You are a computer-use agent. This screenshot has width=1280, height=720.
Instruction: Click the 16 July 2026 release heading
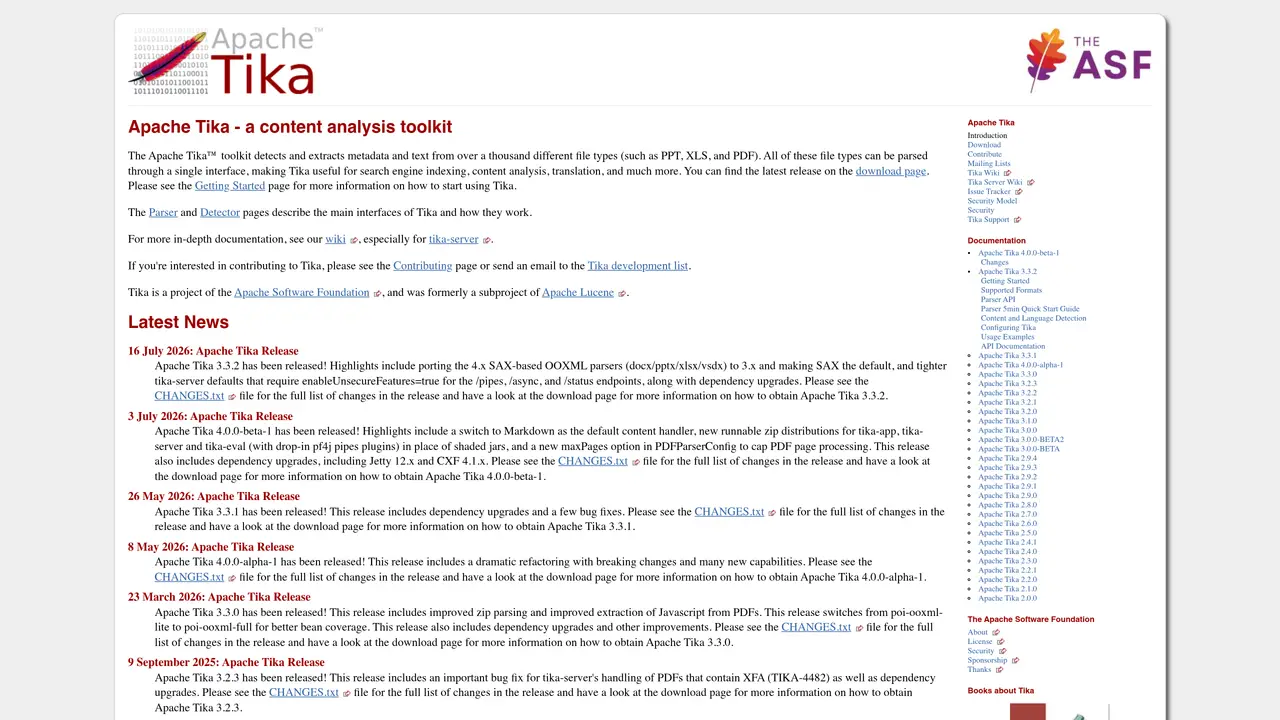pyautogui.click(x=213, y=351)
